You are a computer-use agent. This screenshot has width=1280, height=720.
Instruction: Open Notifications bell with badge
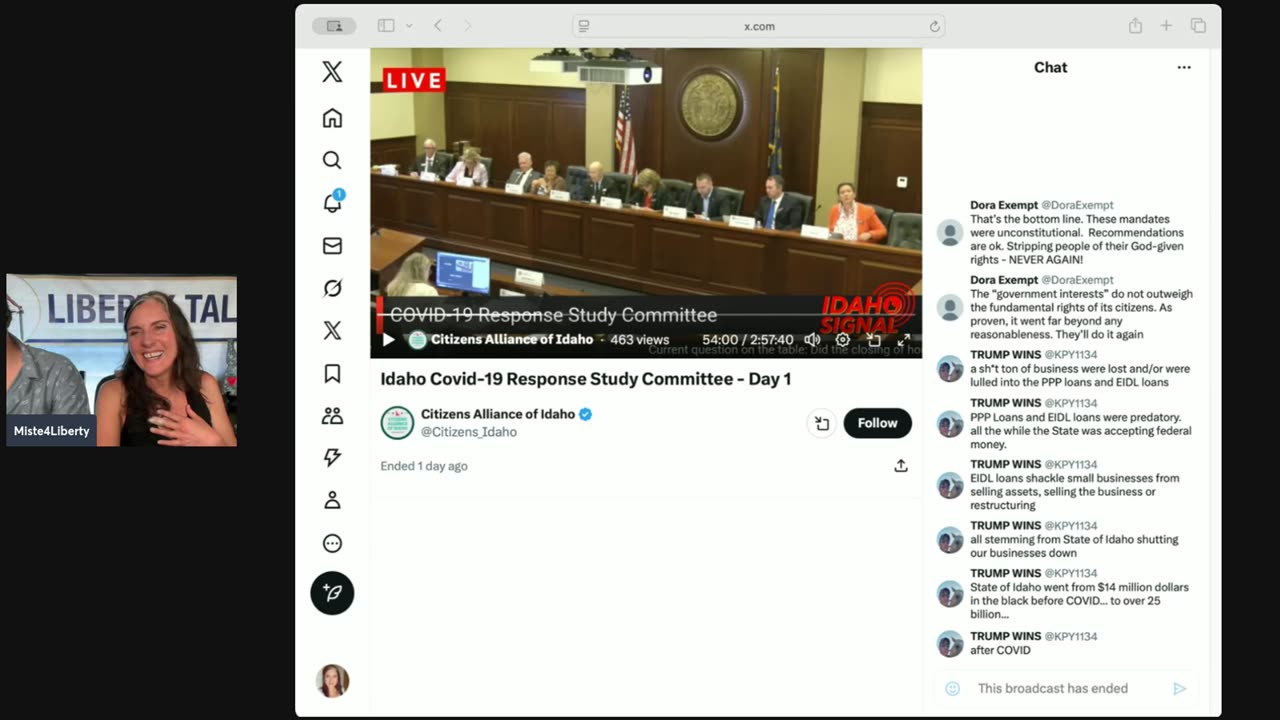coord(332,203)
